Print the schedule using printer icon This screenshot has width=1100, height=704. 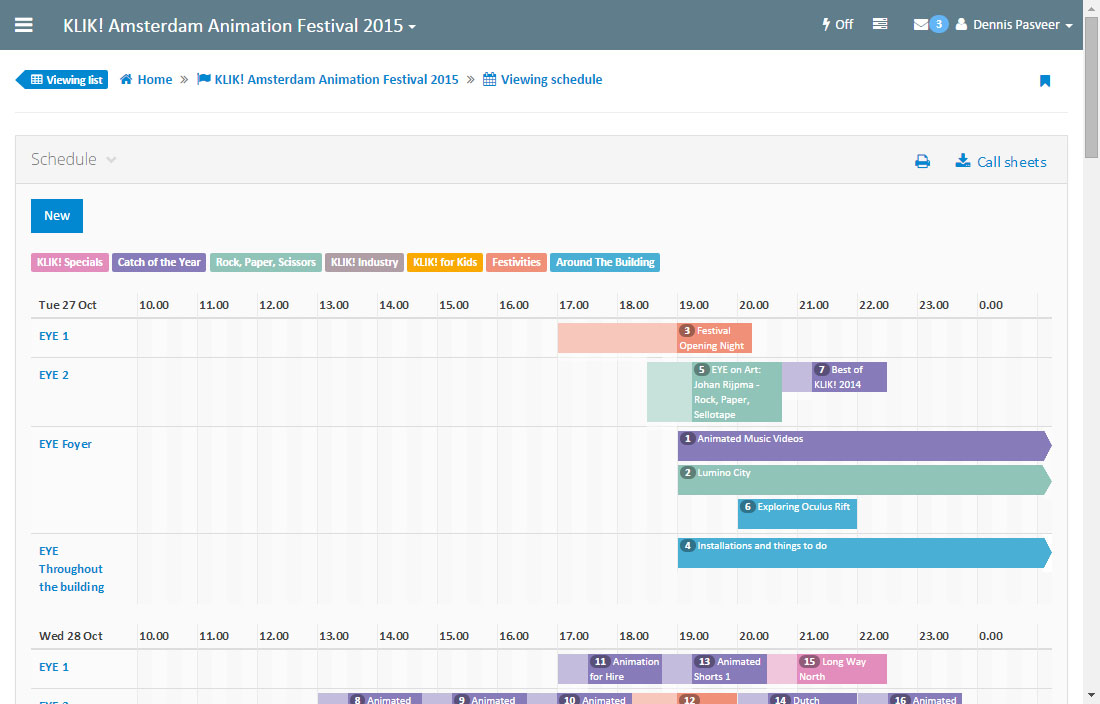tap(922, 162)
